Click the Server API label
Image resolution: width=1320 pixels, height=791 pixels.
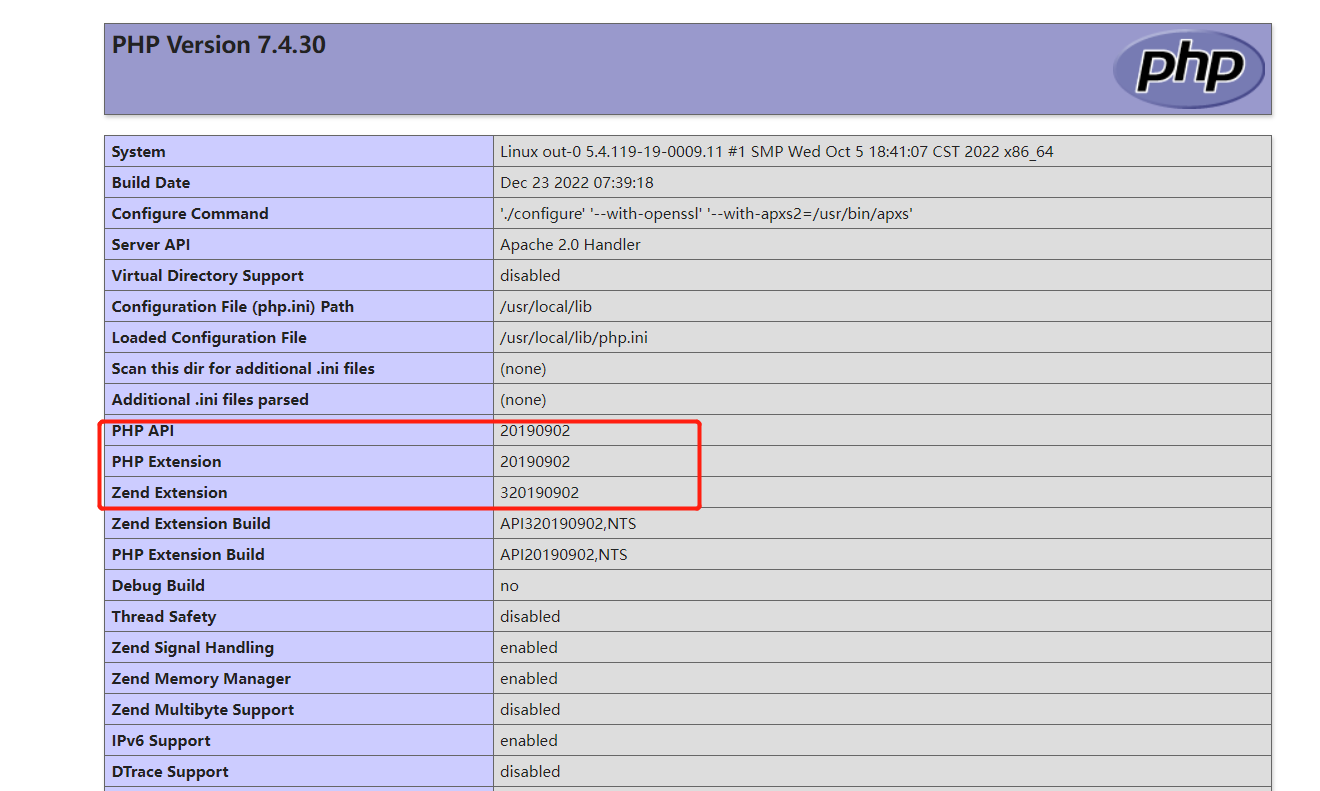(151, 245)
